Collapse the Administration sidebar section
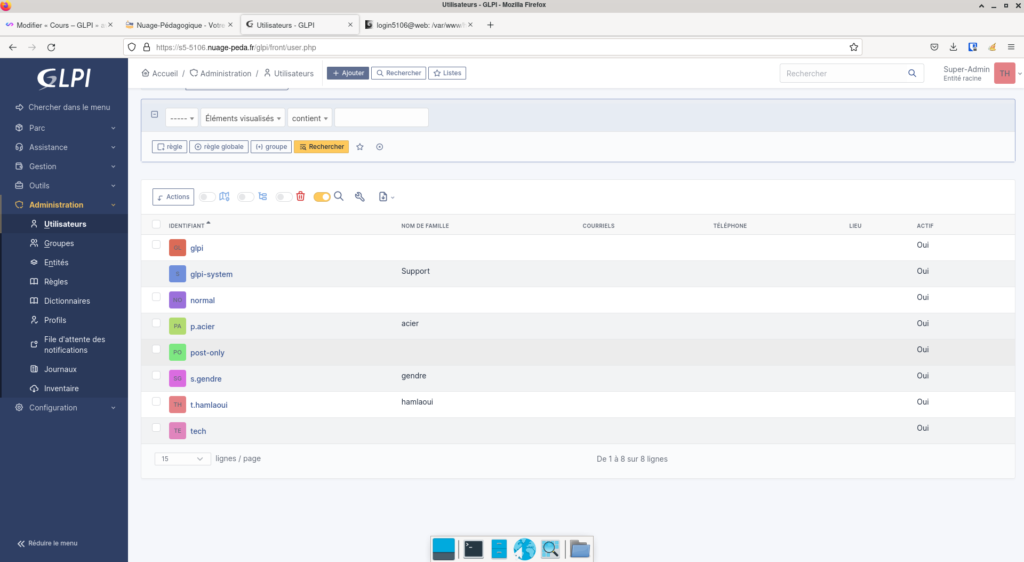This screenshot has width=1024, height=562. pyautogui.click(x=64, y=205)
